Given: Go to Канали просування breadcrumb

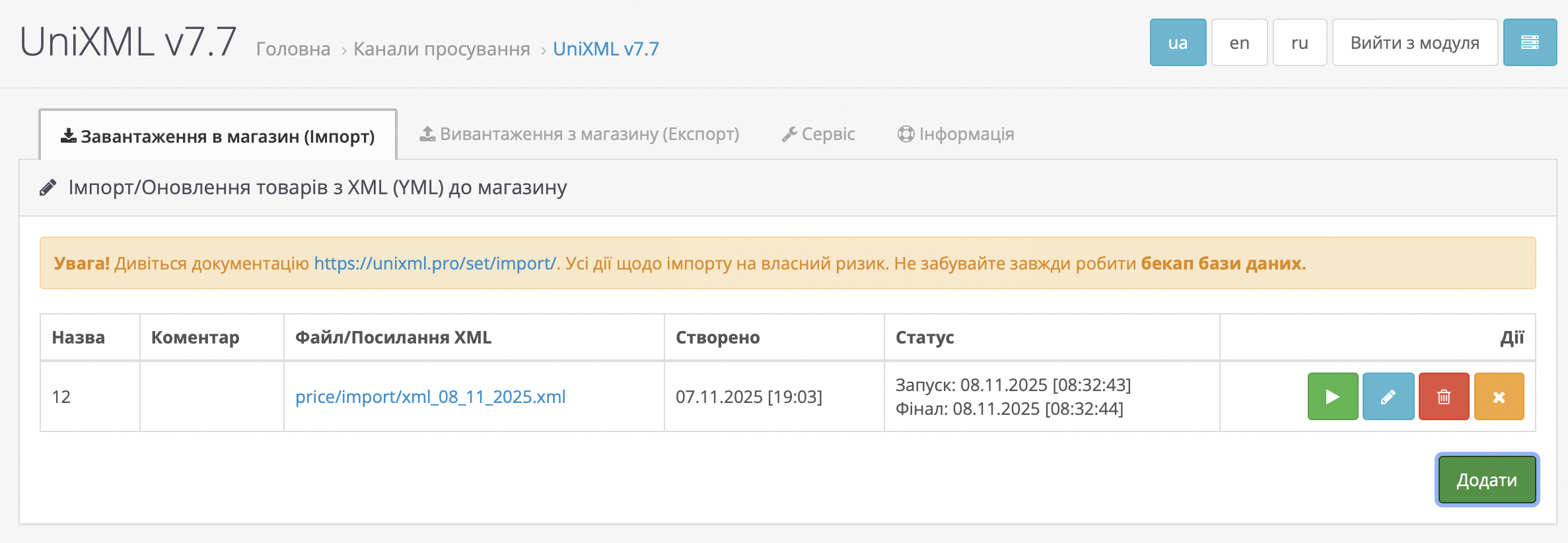Looking at the screenshot, I should [442, 49].
